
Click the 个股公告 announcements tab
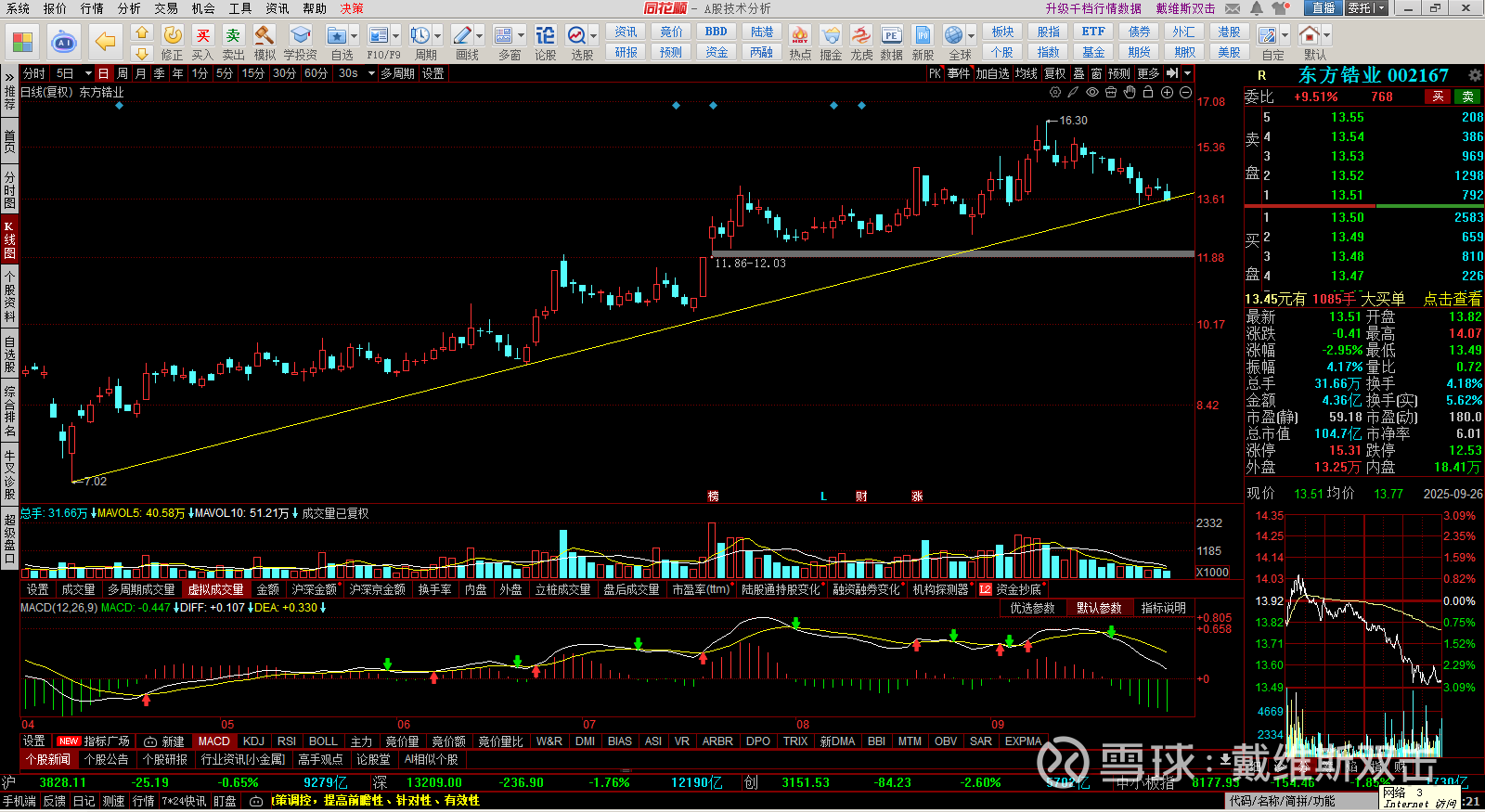[x=107, y=759]
